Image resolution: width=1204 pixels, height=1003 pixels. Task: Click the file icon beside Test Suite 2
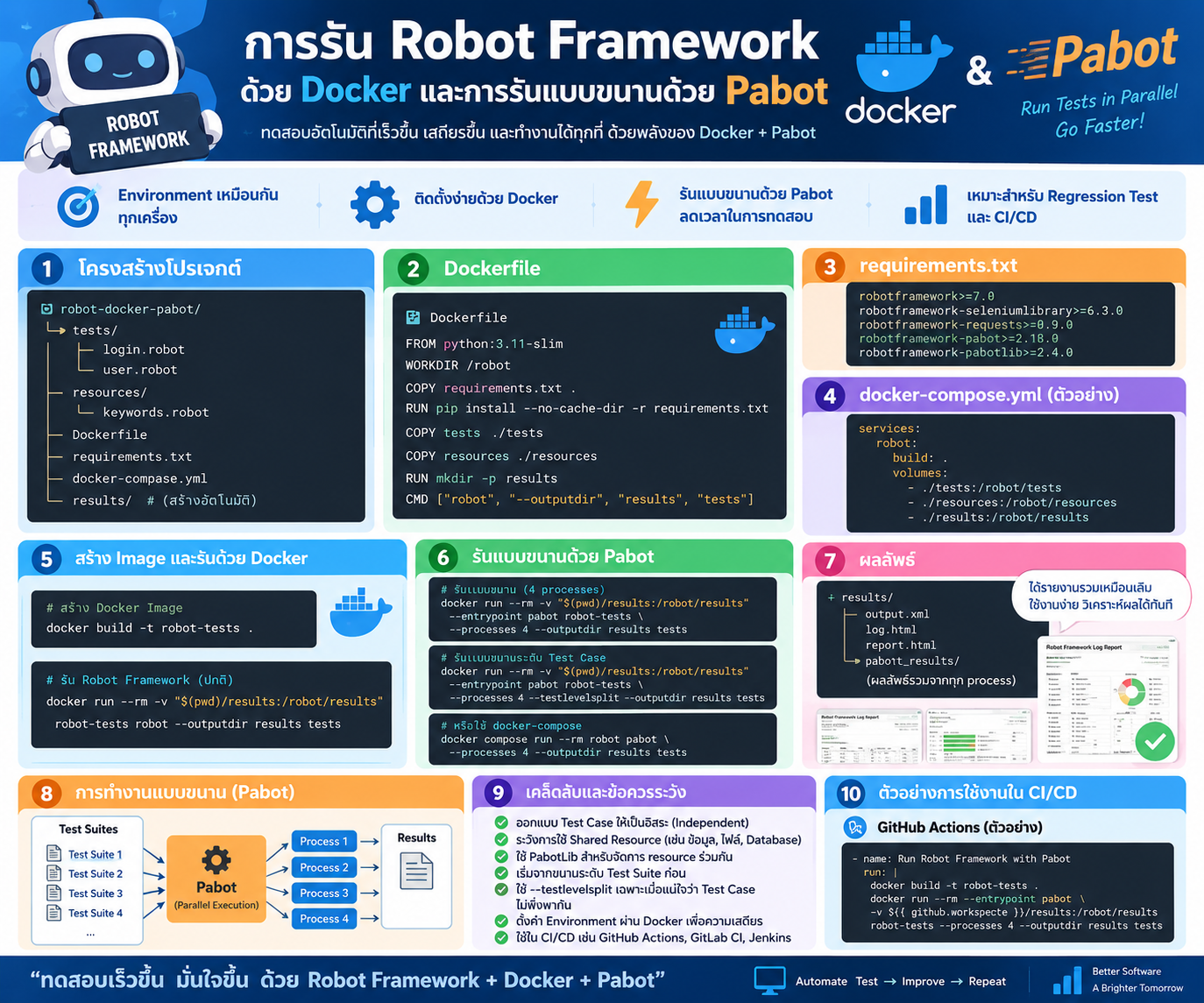(53, 873)
